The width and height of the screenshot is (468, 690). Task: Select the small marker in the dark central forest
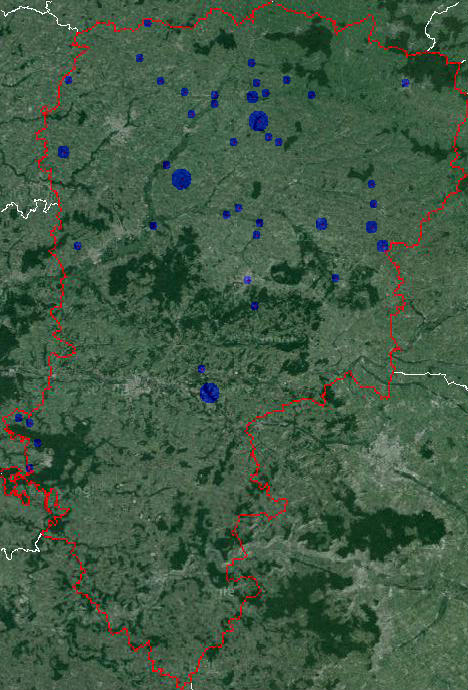254,306
